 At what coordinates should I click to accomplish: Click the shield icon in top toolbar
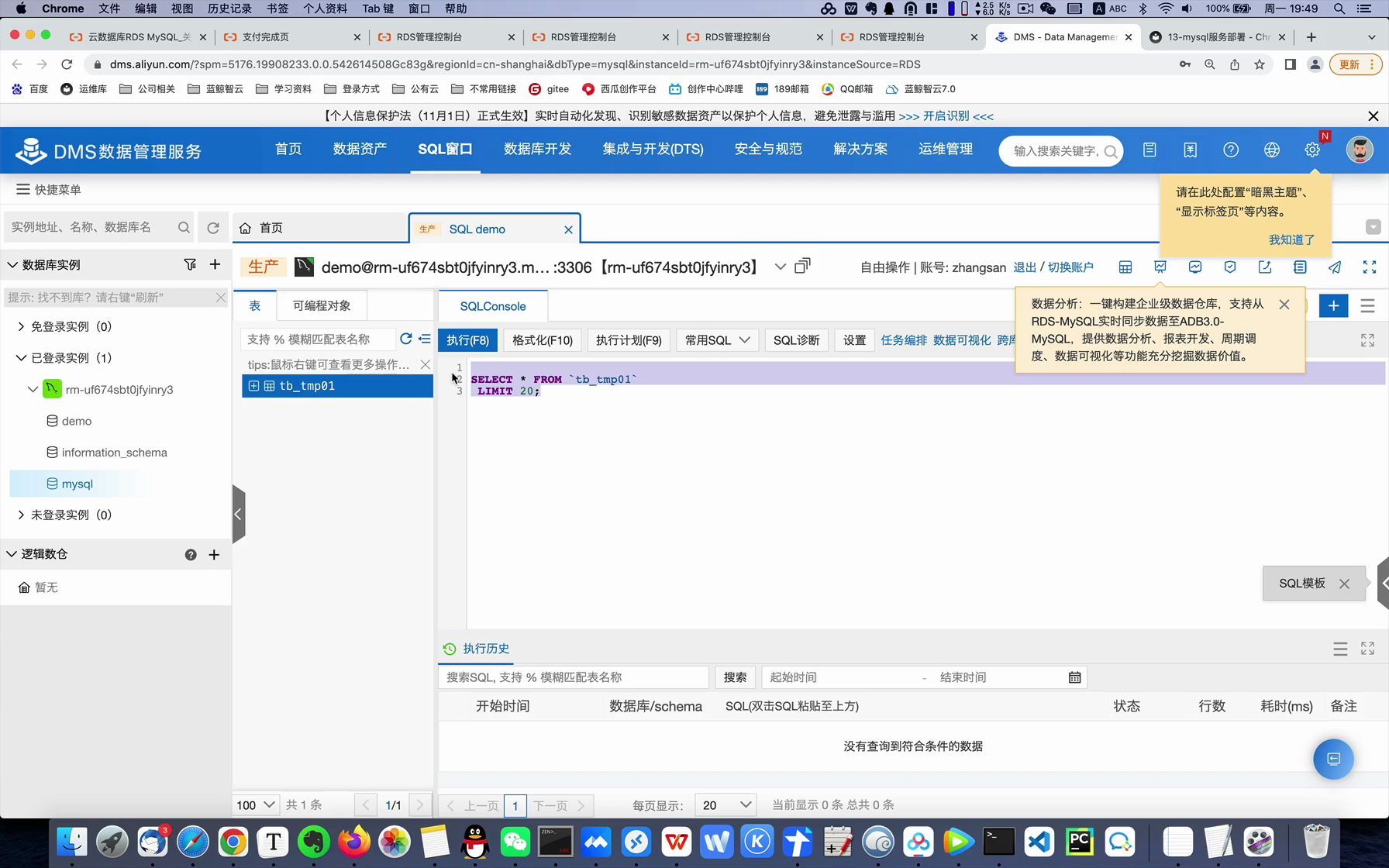click(1230, 267)
